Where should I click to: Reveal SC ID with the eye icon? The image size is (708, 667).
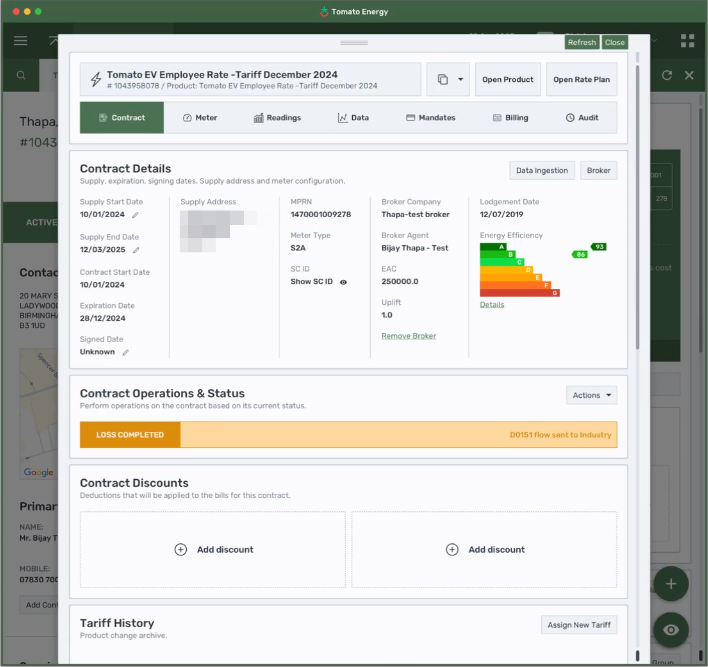tap(343, 282)
